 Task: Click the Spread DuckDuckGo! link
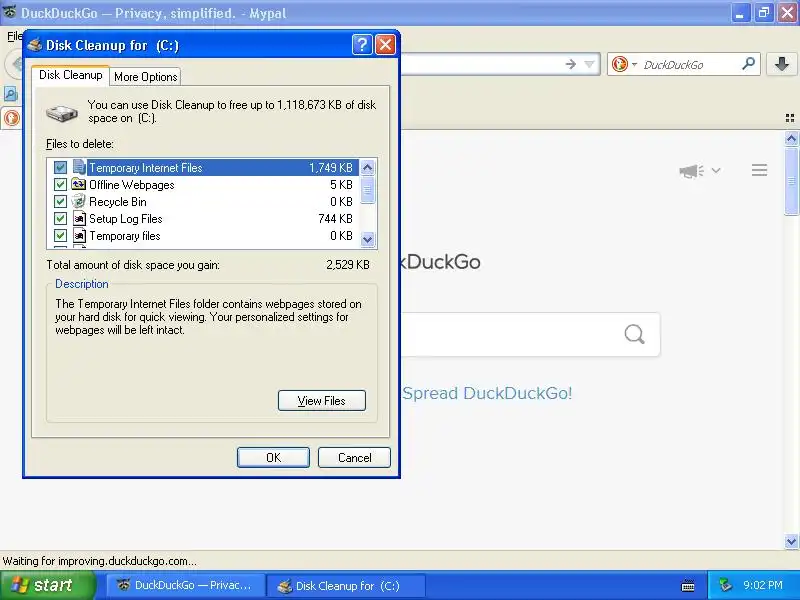pyautogui.click(x=487, y=393)
